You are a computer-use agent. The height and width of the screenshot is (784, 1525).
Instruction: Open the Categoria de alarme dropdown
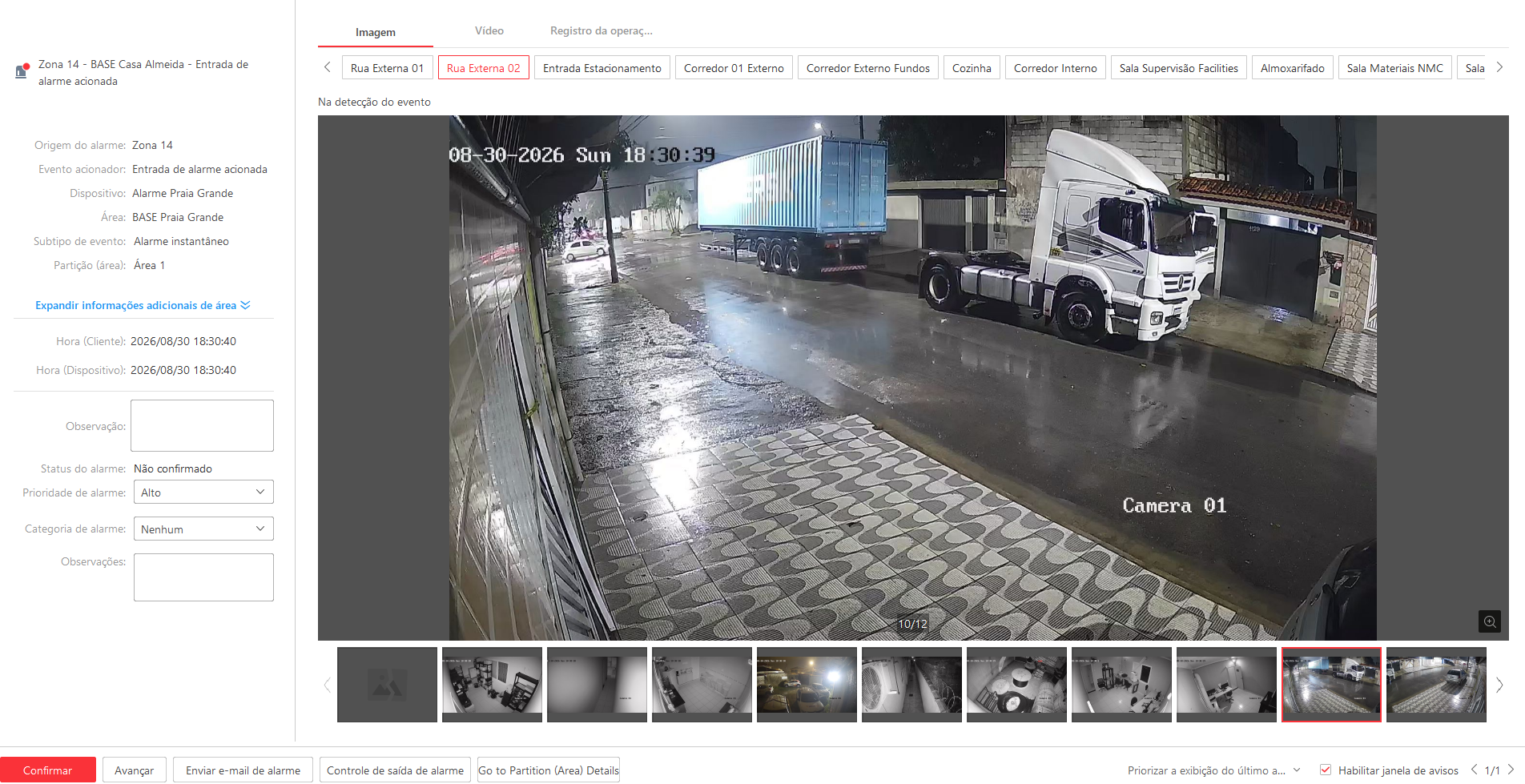(x=203, y=529)
